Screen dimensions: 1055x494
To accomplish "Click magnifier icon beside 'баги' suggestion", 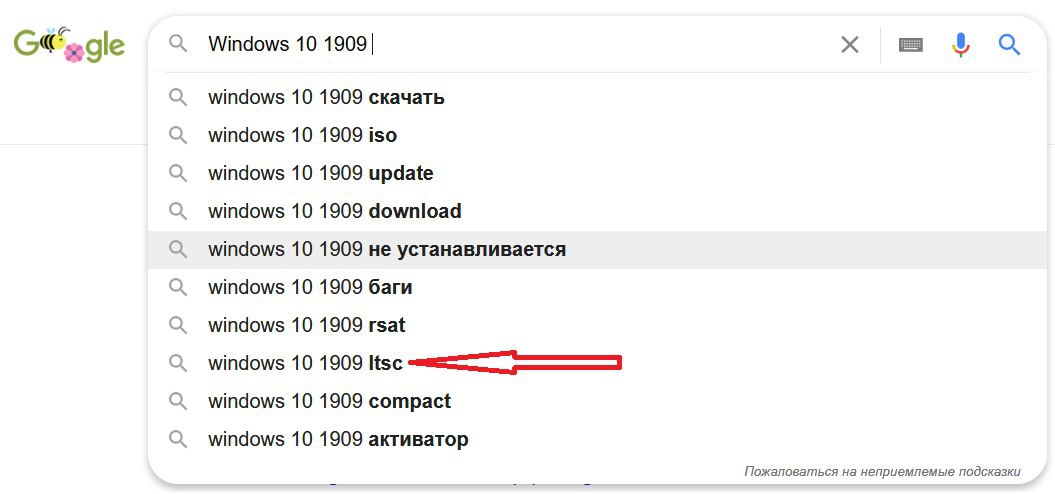I will point(178,287).
